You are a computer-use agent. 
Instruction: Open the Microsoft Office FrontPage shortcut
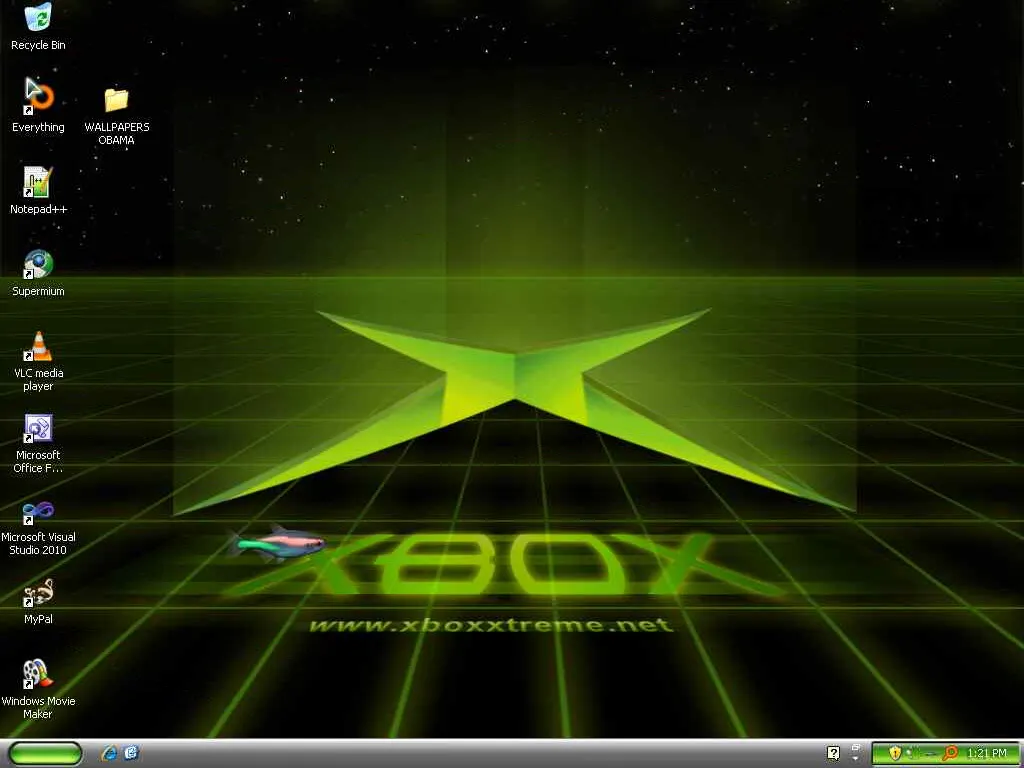pyautogui.click(x=38, y=443)
